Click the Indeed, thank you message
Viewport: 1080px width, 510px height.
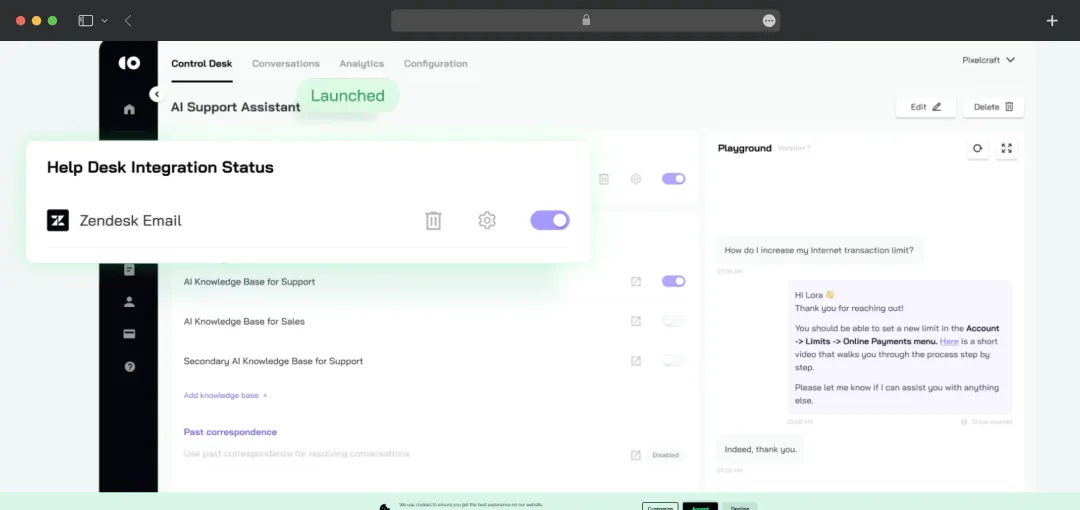760,449
